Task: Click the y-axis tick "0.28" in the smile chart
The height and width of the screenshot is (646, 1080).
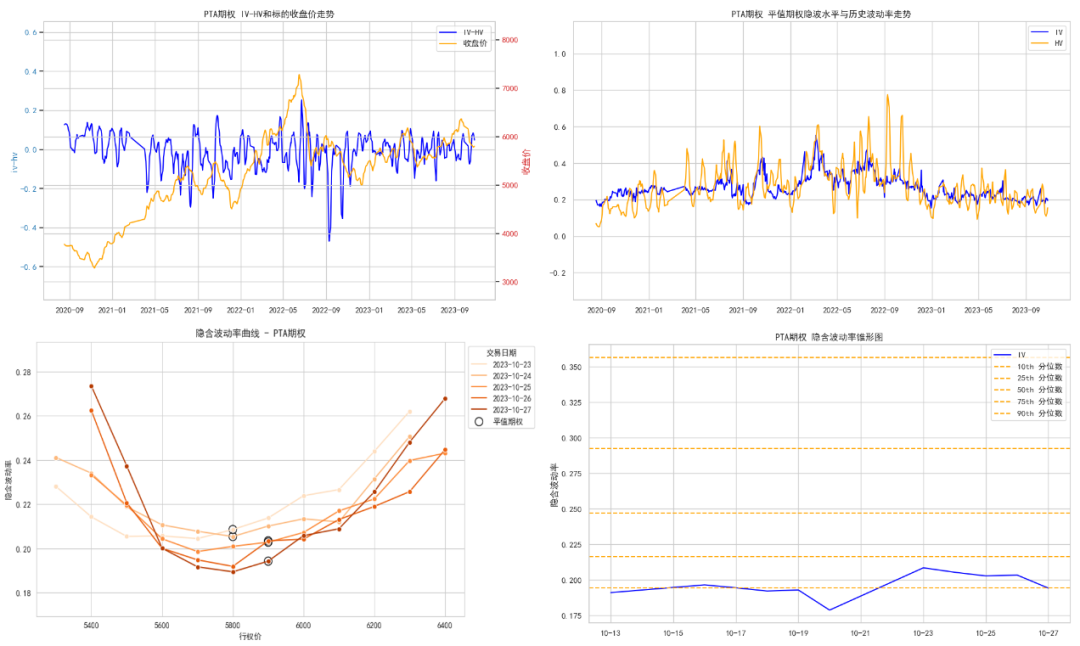Action: pyautogui.click(x=23, y=373)
